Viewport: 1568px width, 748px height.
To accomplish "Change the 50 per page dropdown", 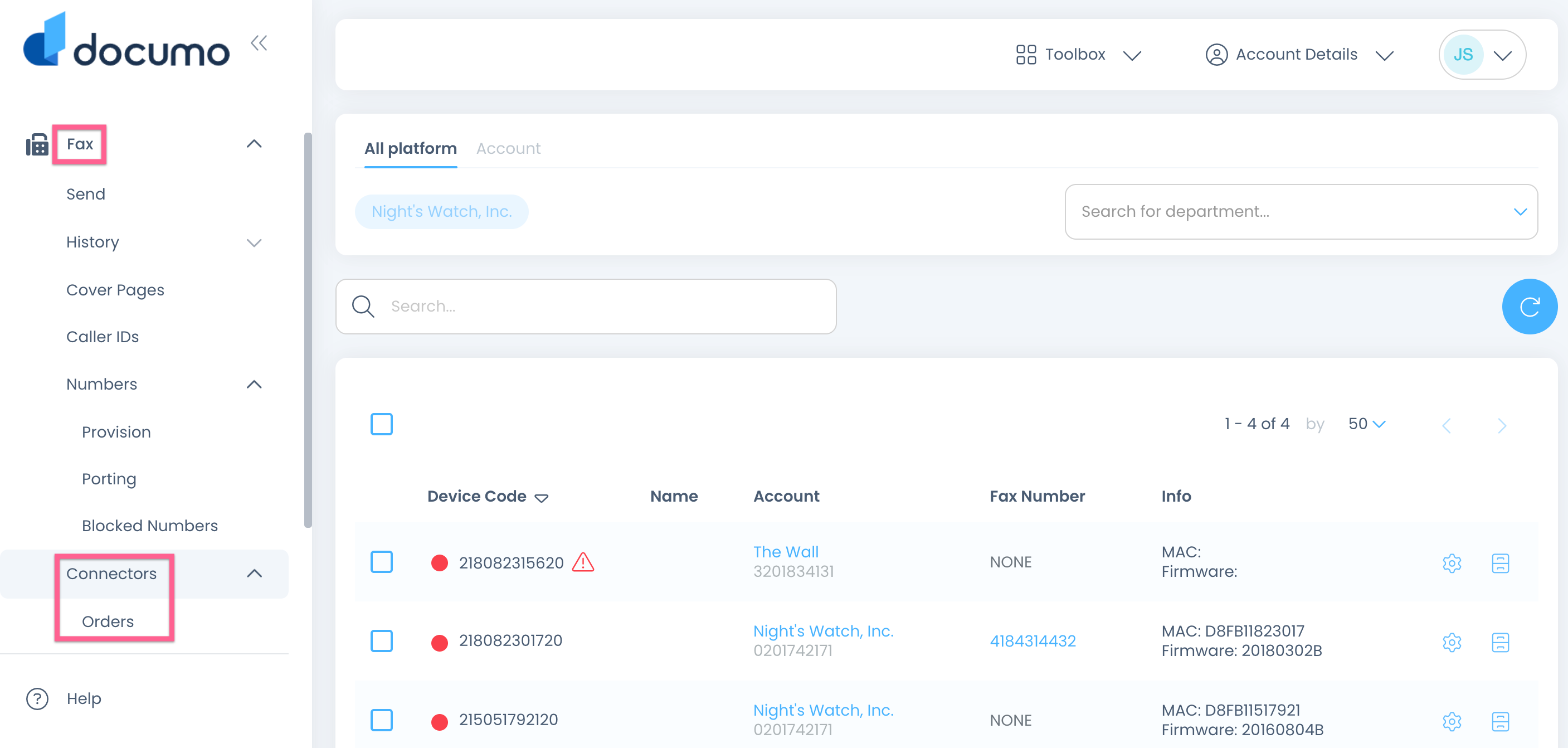I will click(1366, 424).
